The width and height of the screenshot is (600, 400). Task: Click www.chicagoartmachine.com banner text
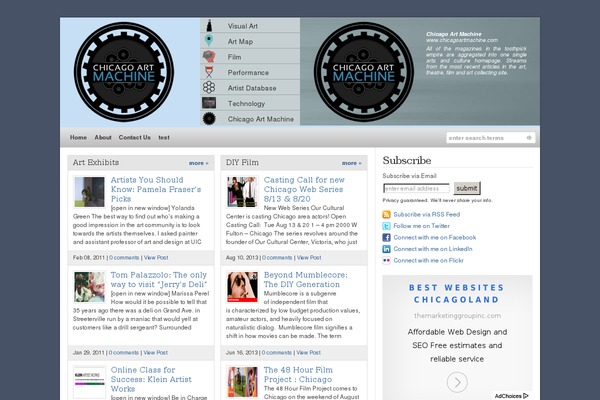pyautogui.click(x=462, y=40)
